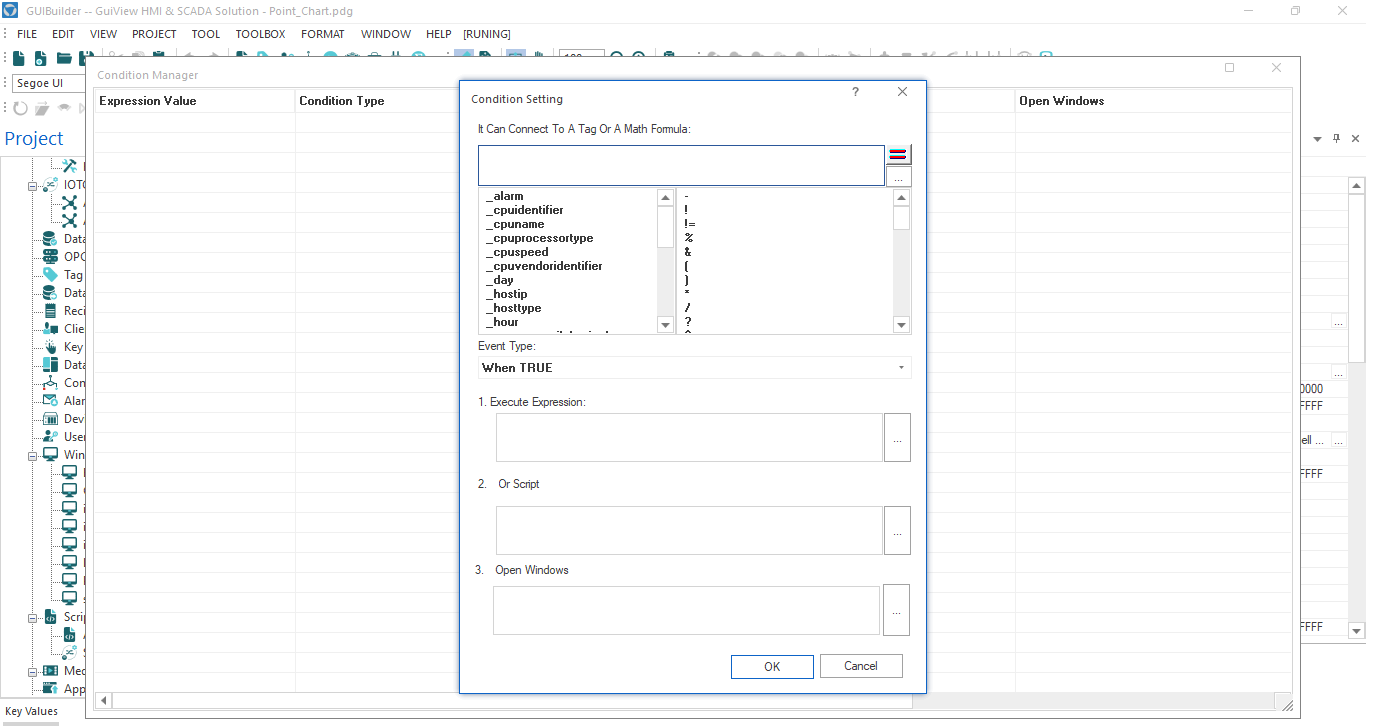
Task: Click the red equals formula icon
Action: pyautogui.click(x=898, y=154)
